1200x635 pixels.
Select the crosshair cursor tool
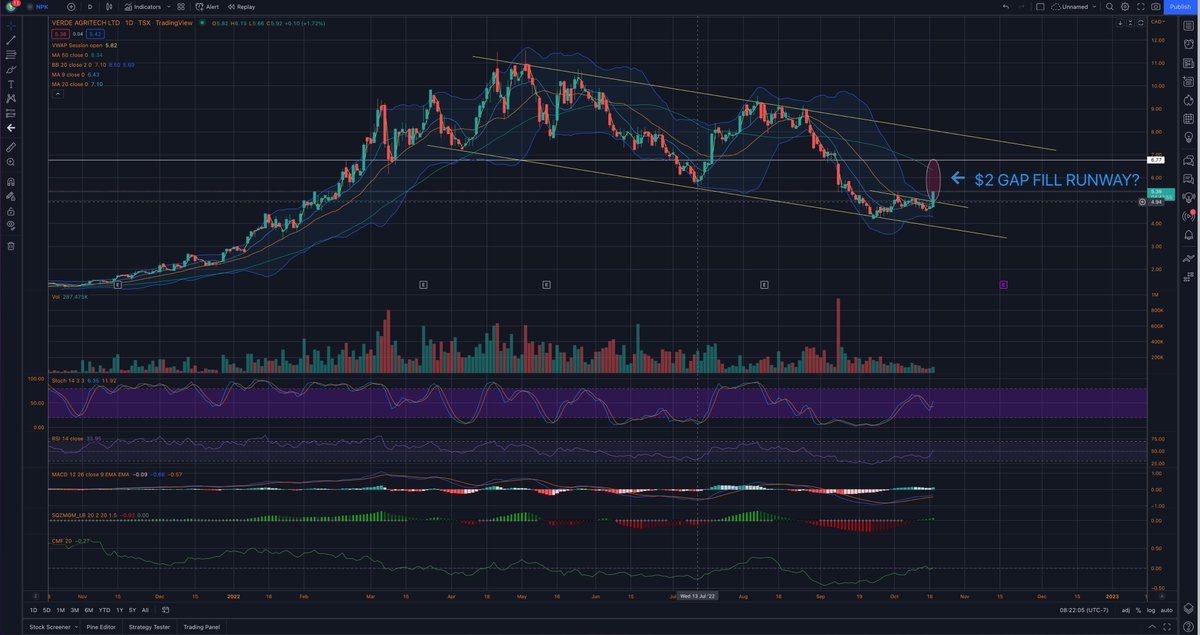(11, 26)
